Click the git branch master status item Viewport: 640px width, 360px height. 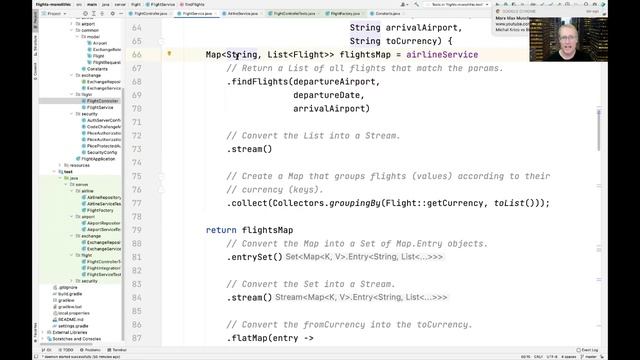590,357
